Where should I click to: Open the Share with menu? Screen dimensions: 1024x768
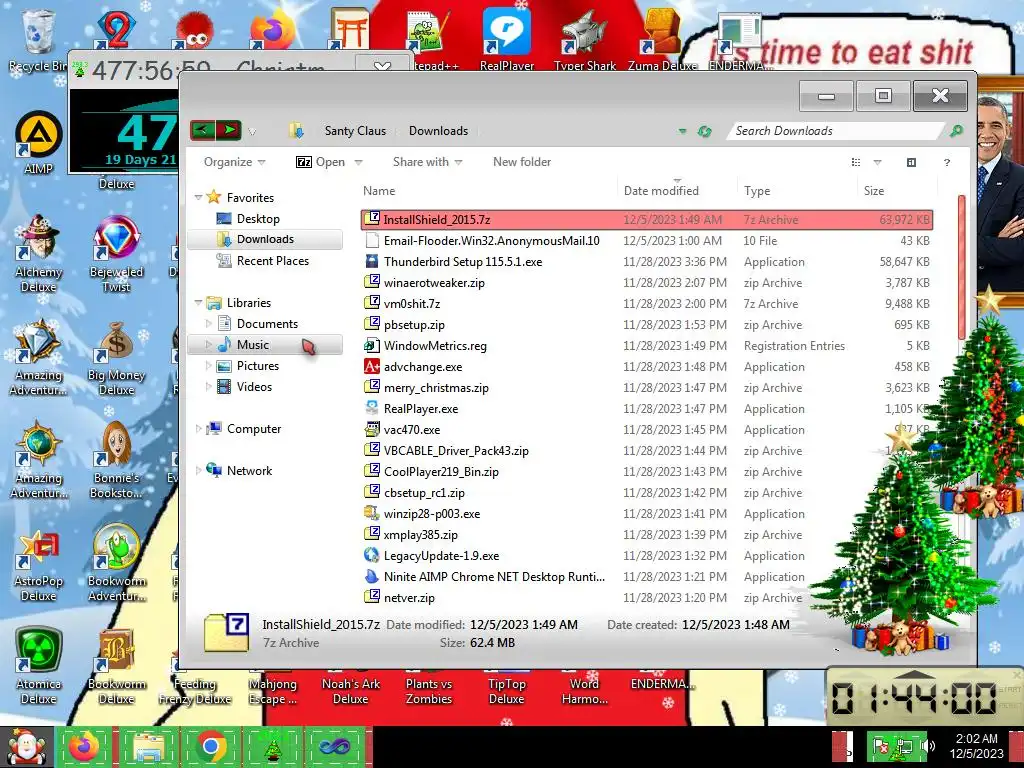click(427, 162)
